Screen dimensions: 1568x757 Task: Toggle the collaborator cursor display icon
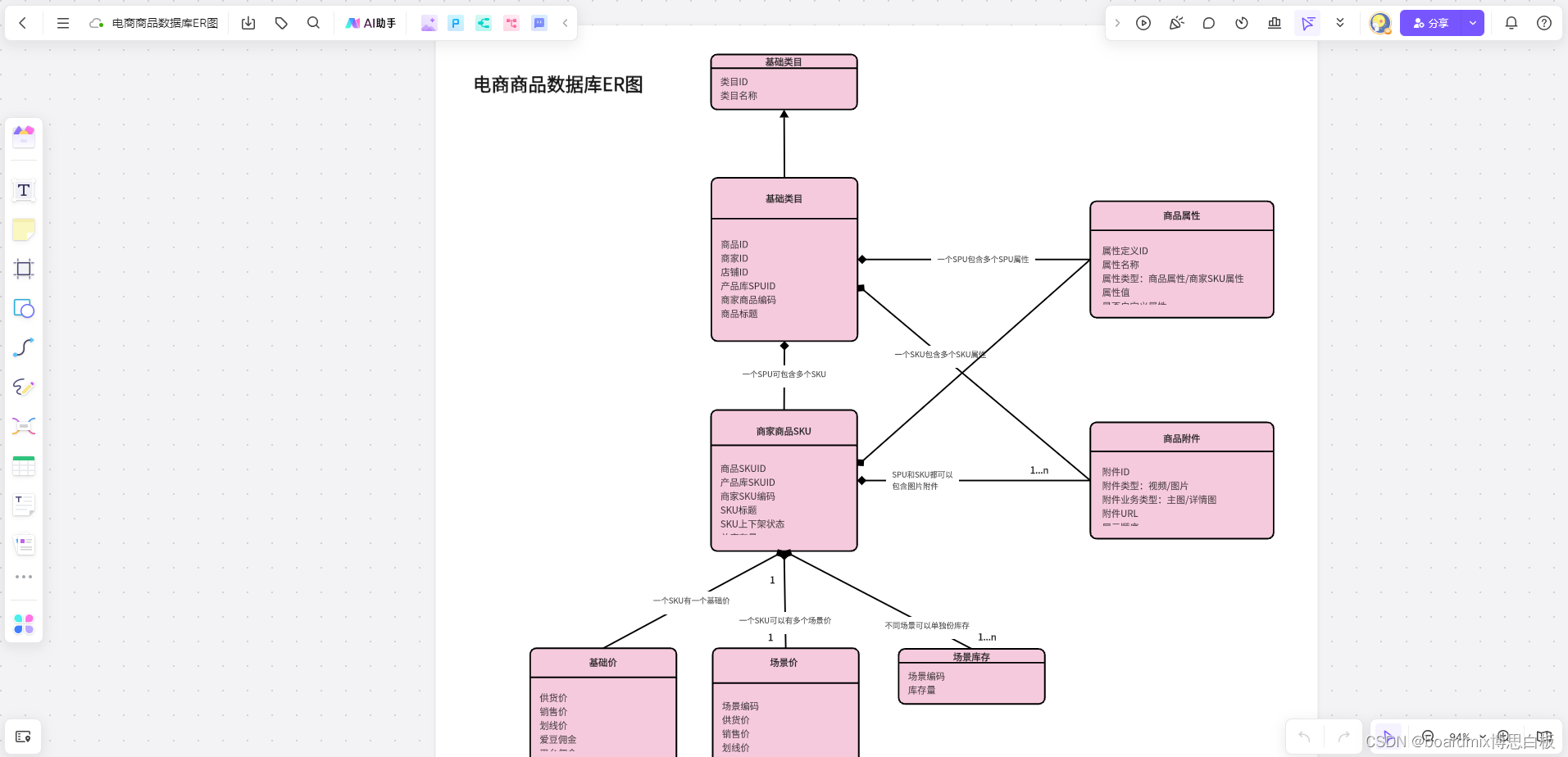[1307, 23]
